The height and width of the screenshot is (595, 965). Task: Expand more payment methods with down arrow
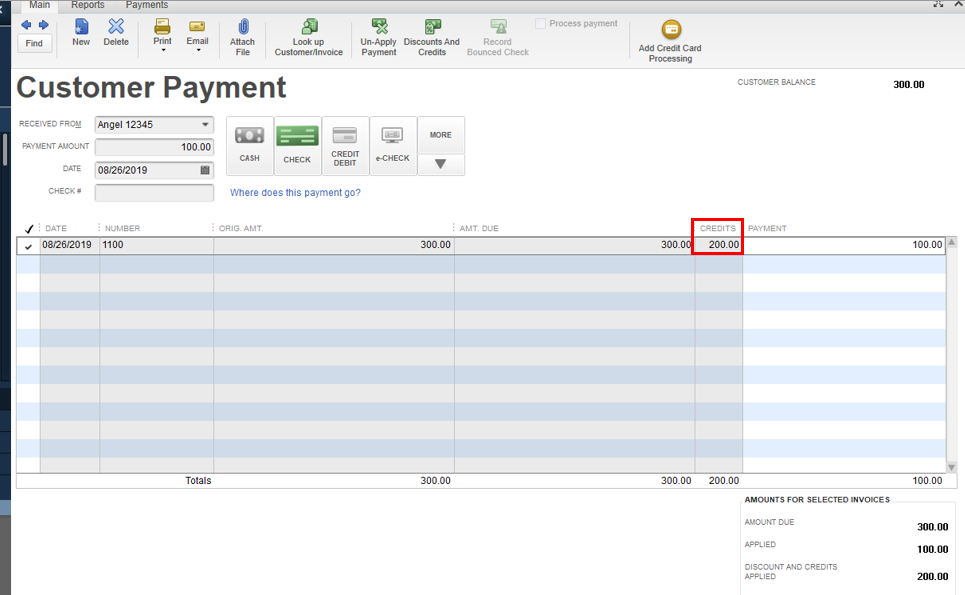[441, 164]
